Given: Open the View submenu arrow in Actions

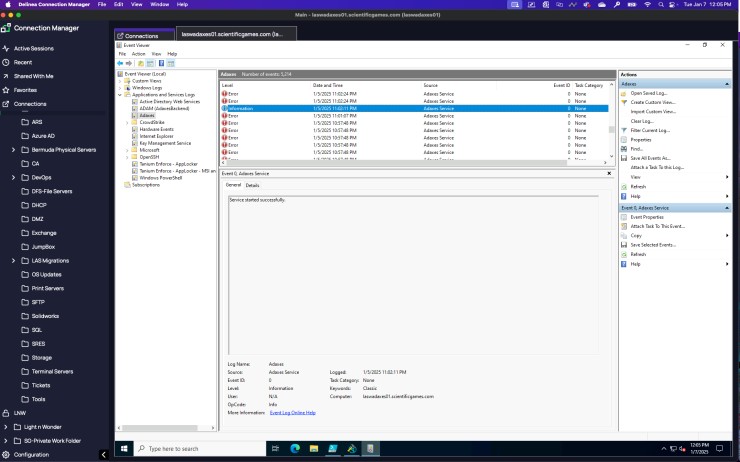Looking at the screenshot, I should pos(727,177).
